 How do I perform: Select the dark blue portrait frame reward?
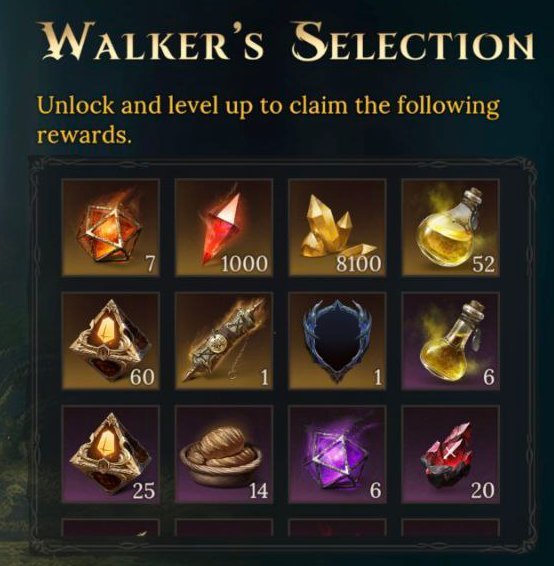(337, 341)
